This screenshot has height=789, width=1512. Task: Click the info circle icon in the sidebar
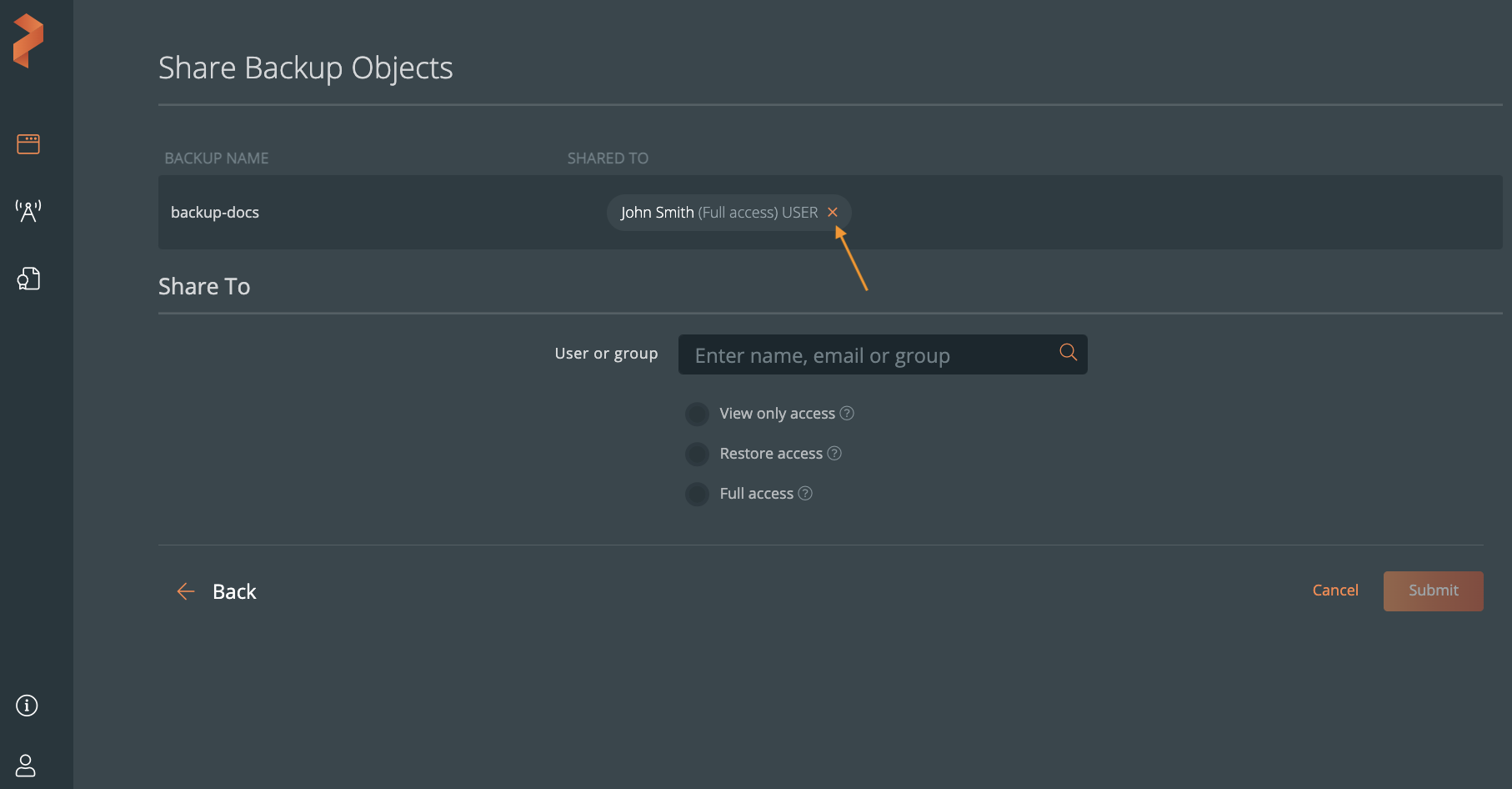pyautogui.click(x=27, y=706)
